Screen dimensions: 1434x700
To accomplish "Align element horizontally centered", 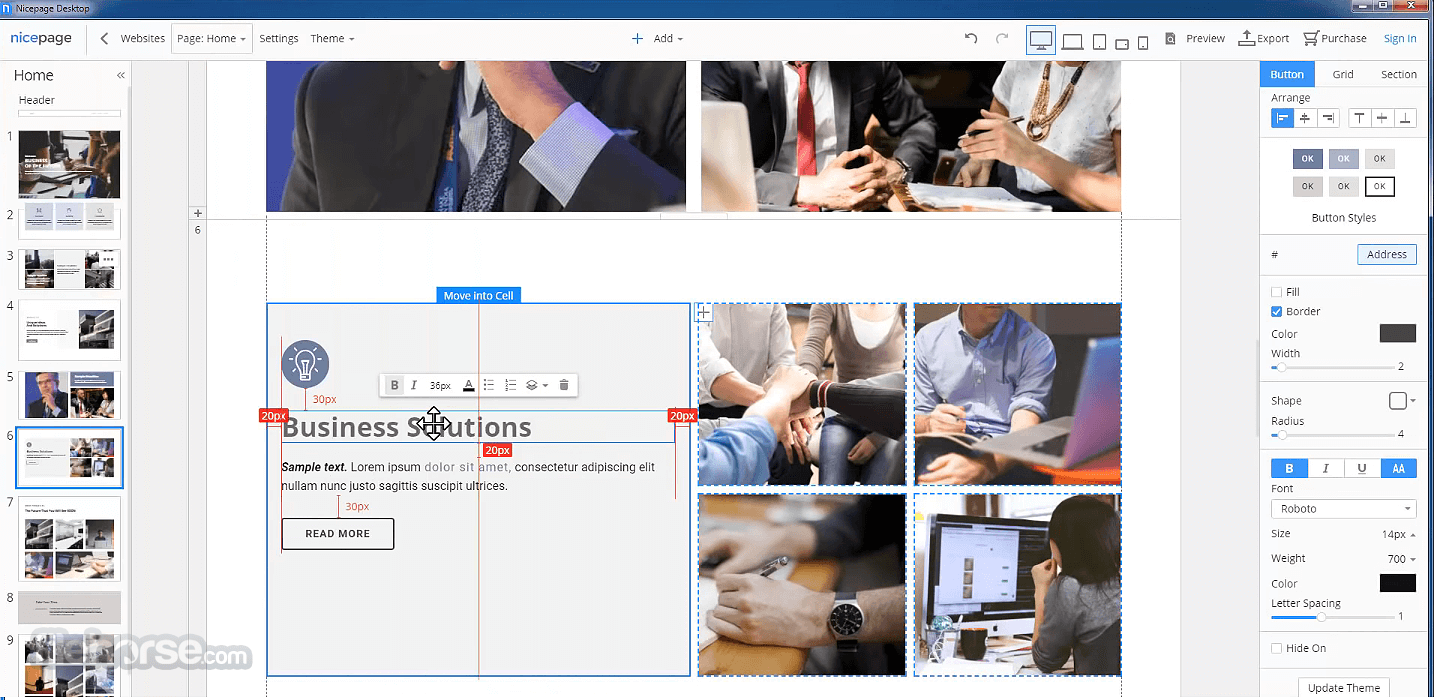I will click(1305, 118).
